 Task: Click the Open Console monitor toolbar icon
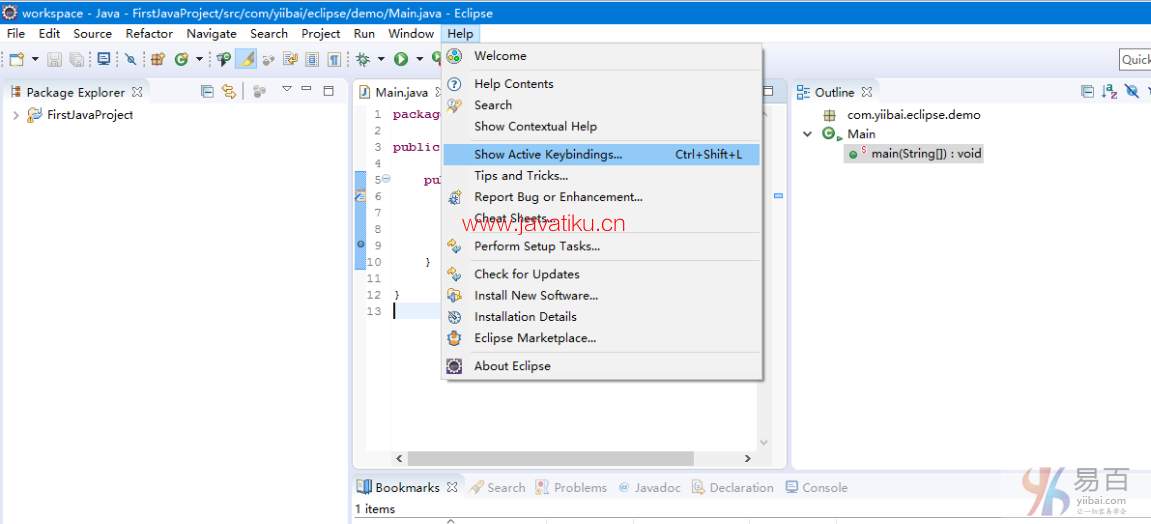[104, 60]
